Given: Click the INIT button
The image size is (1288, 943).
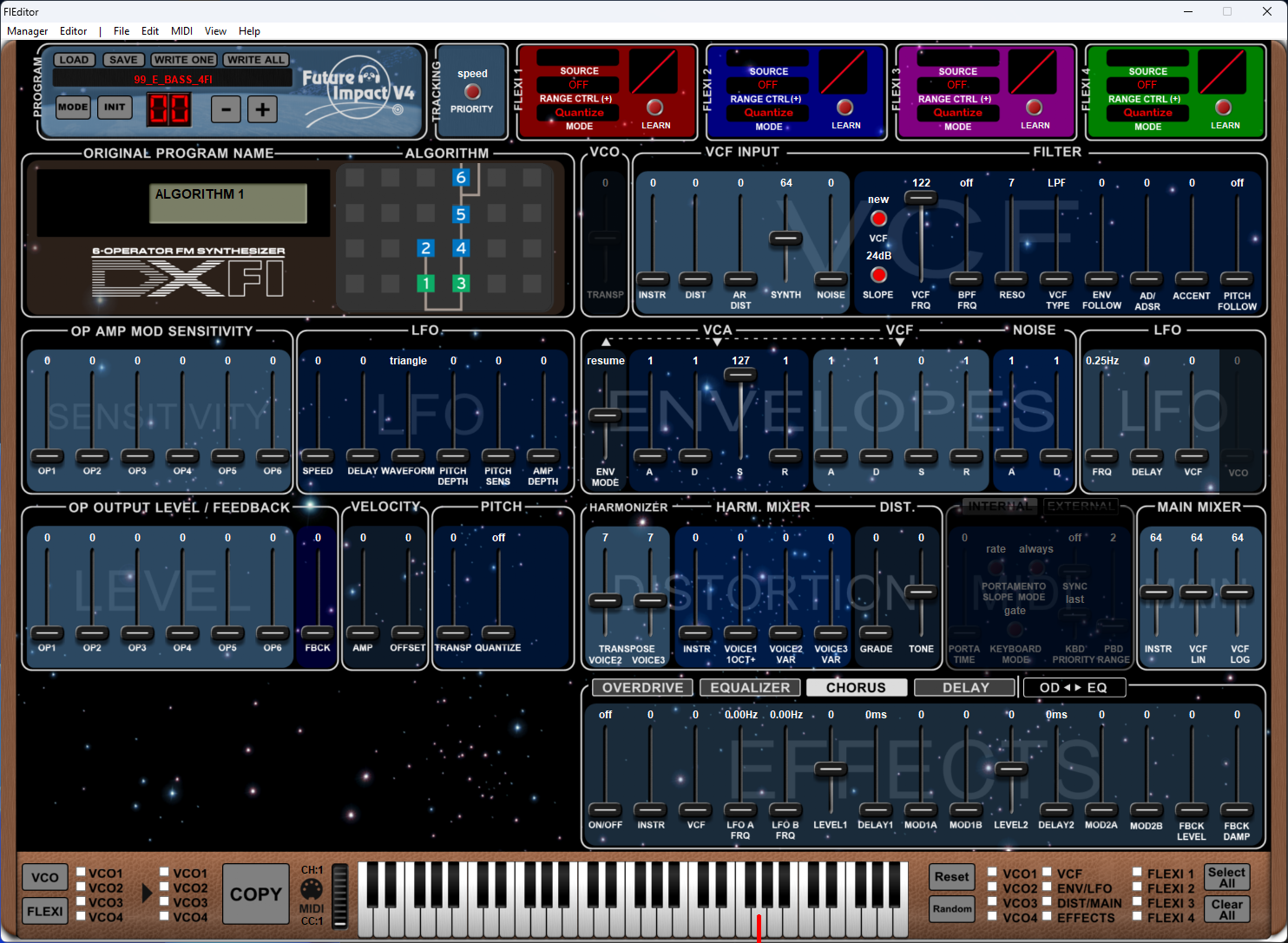Looking at the screenshot, I should point(115,108).
